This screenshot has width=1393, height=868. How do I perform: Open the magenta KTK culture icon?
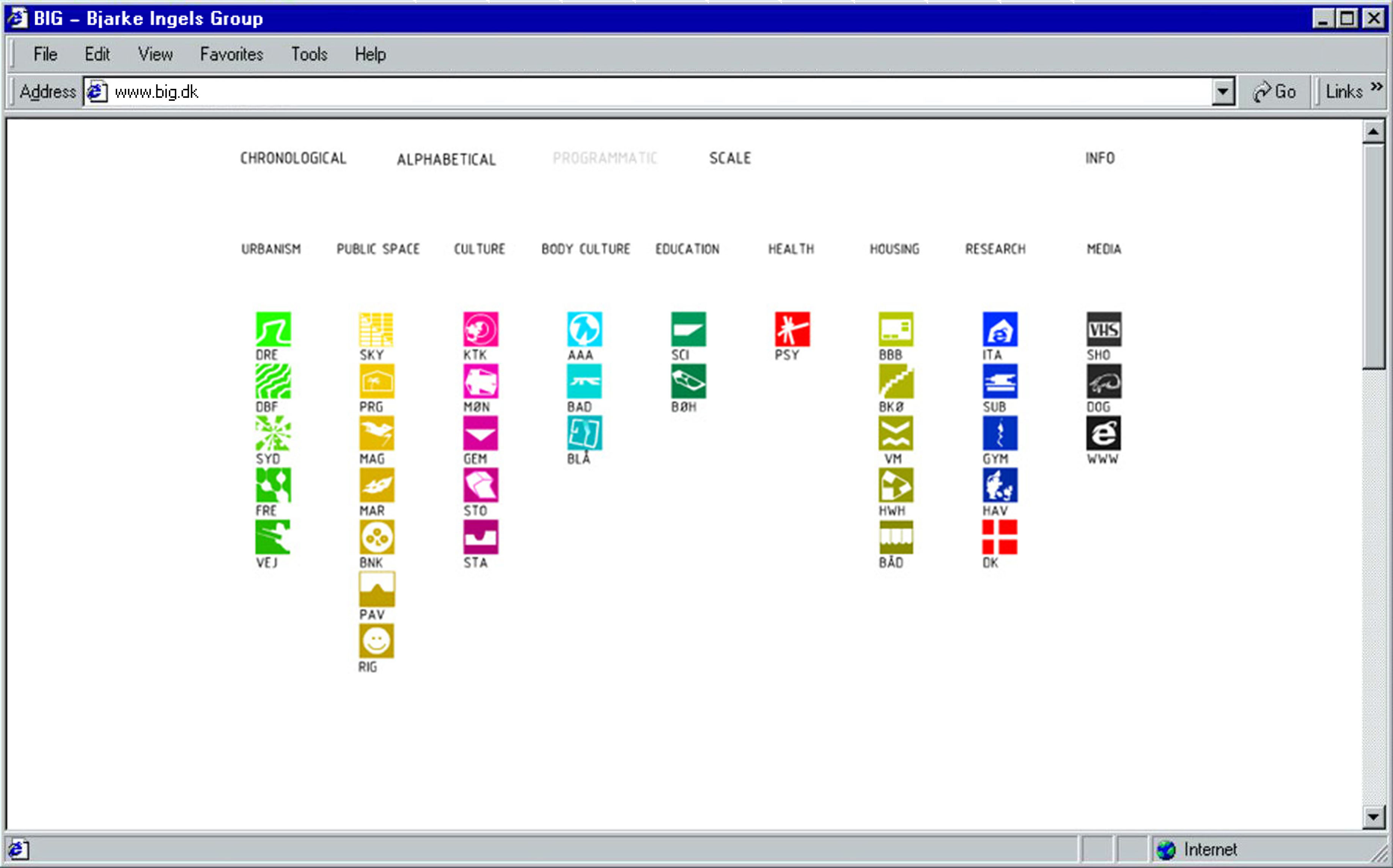click(480, 329)
